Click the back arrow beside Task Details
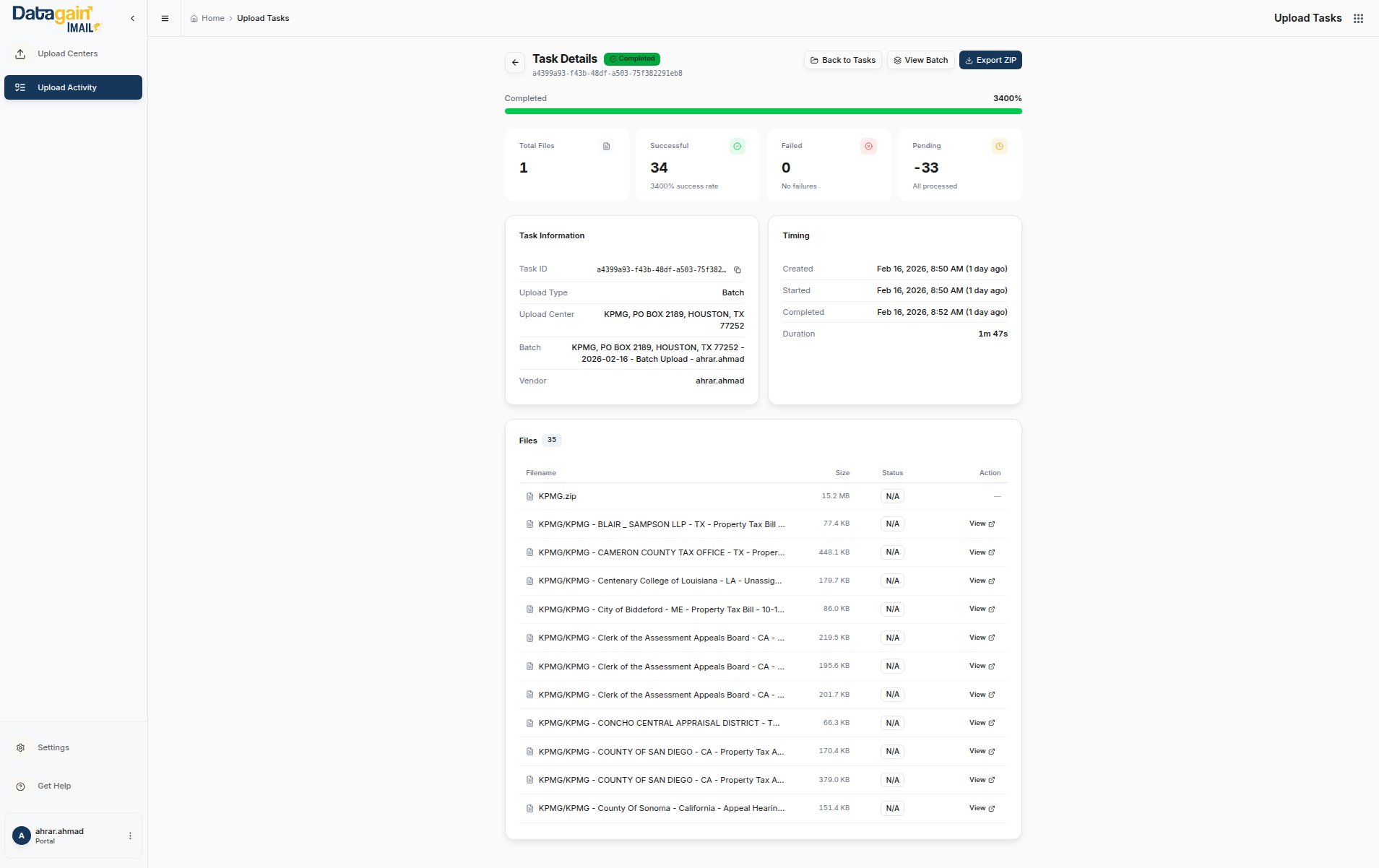 click(515, 63)
